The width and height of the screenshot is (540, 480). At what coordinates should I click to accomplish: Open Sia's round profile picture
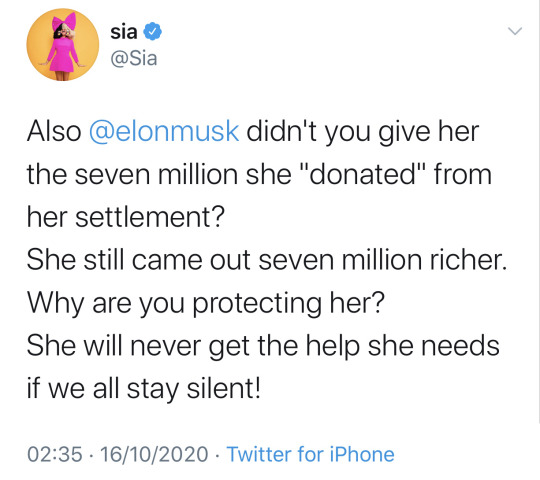(x=63, y=45)
